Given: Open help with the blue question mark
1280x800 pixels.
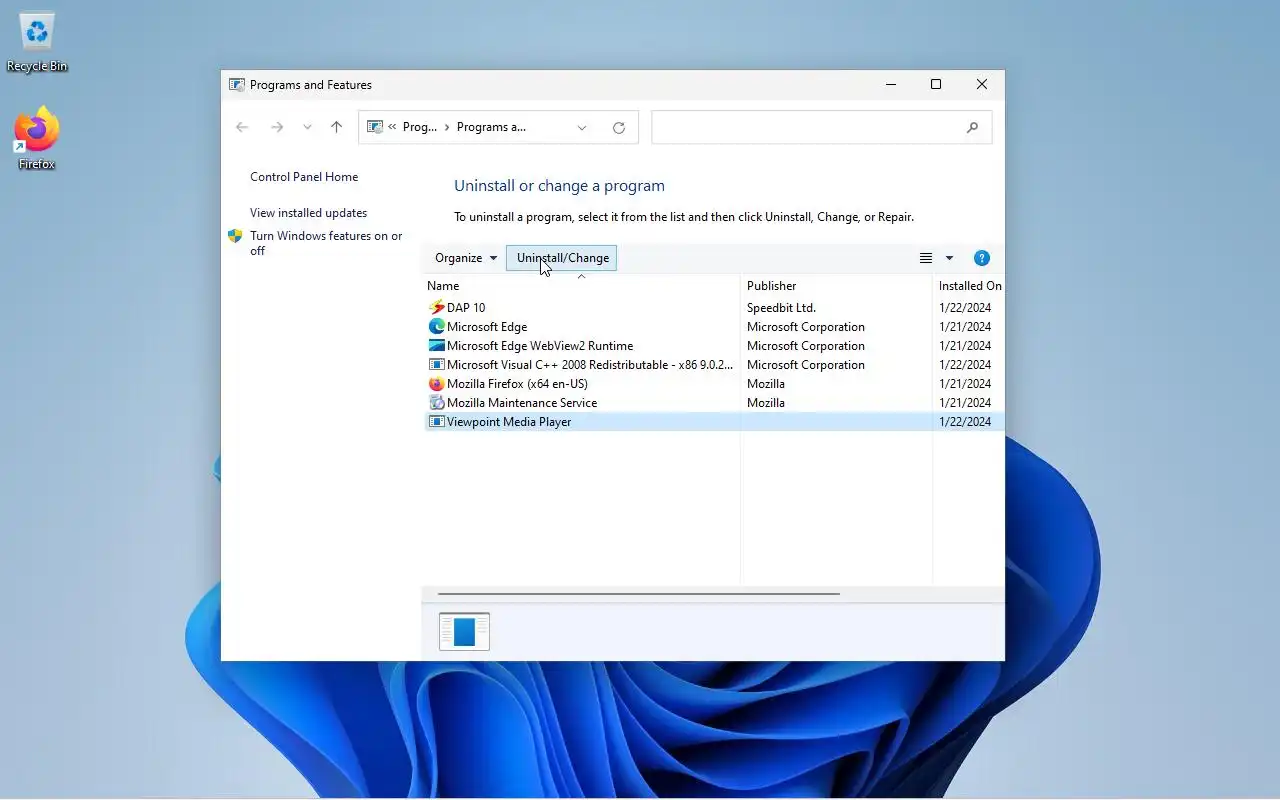Looking at the screenshot, I should [982, 258].
